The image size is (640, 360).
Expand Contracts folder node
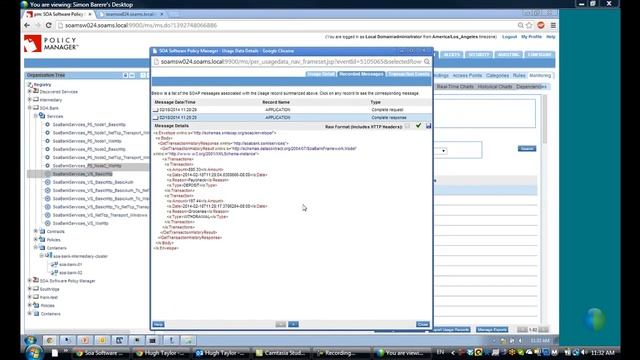coord(36,231)
